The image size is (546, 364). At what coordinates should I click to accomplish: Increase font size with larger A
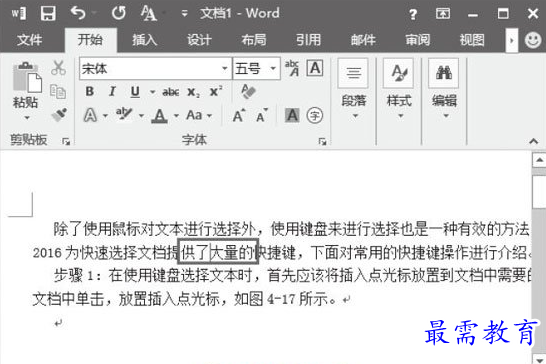pyautogui.click(x=239, y=115)
